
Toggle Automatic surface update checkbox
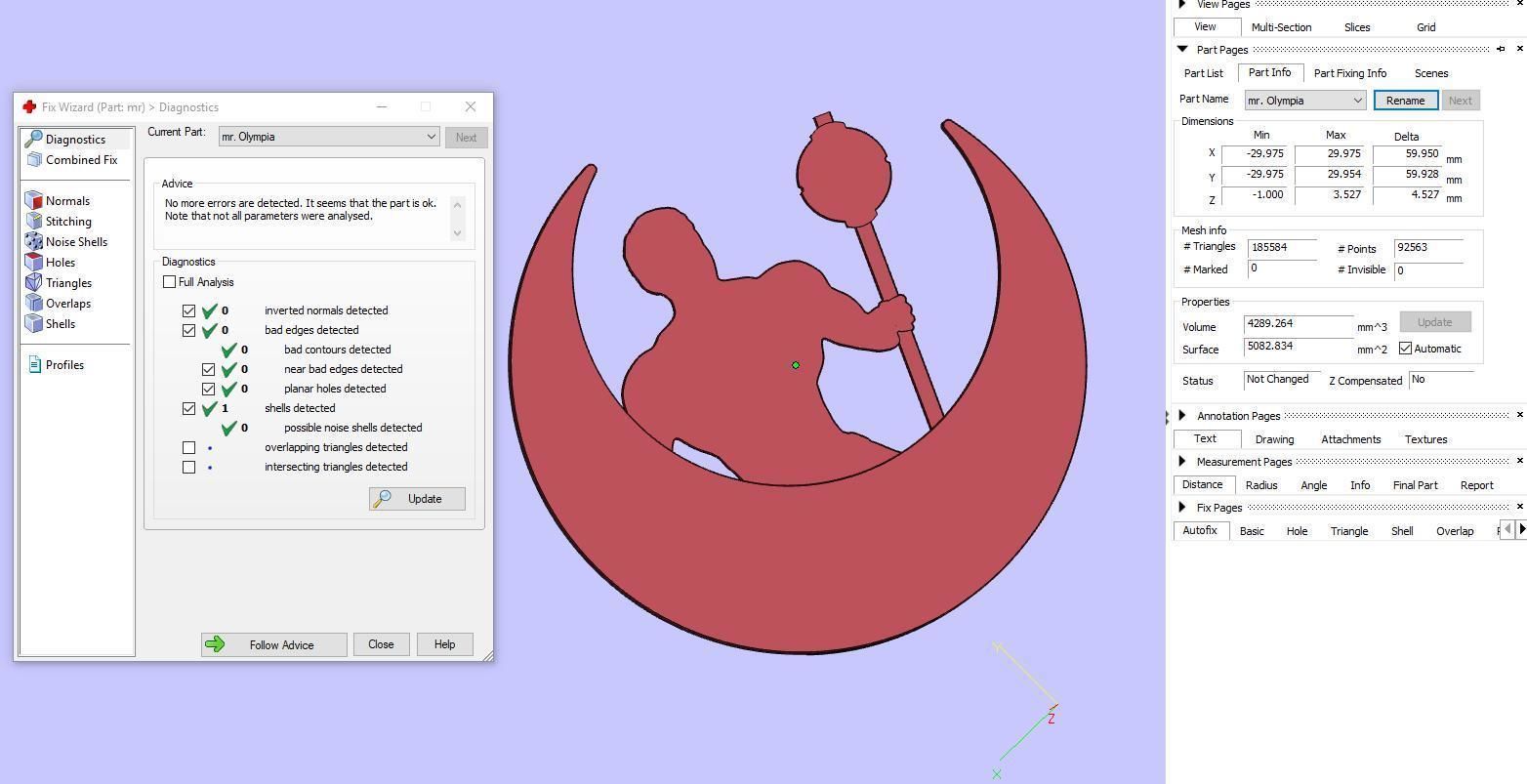coord(1406,349)
